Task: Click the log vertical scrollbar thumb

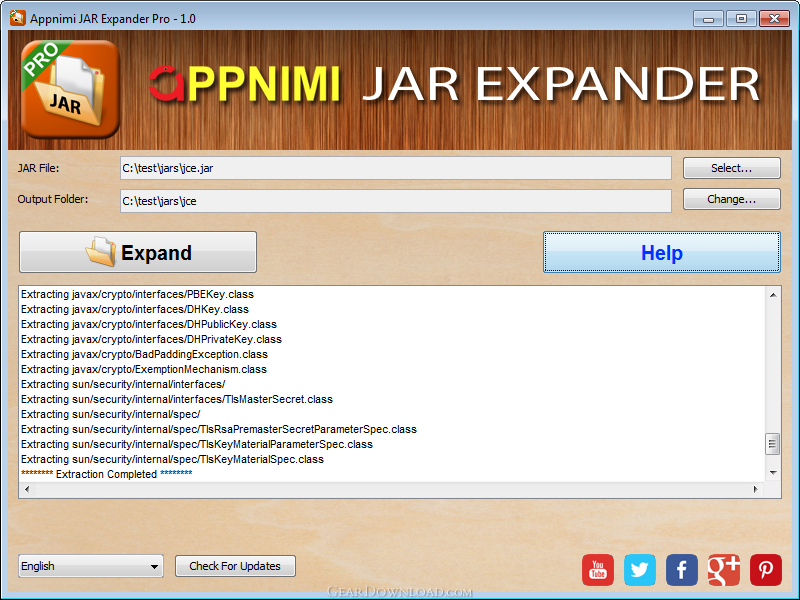Action: point(772,444)
